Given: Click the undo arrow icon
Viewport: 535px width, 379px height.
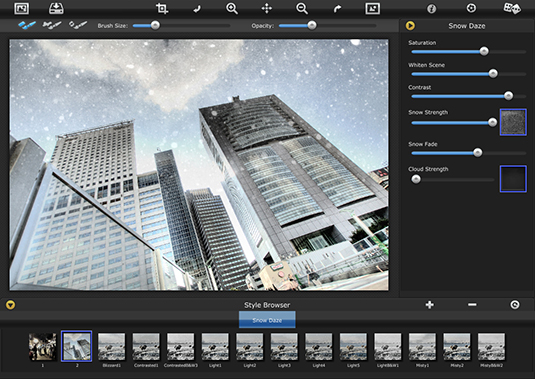Looking at the screenshot, I should click(x=197, y=9).
